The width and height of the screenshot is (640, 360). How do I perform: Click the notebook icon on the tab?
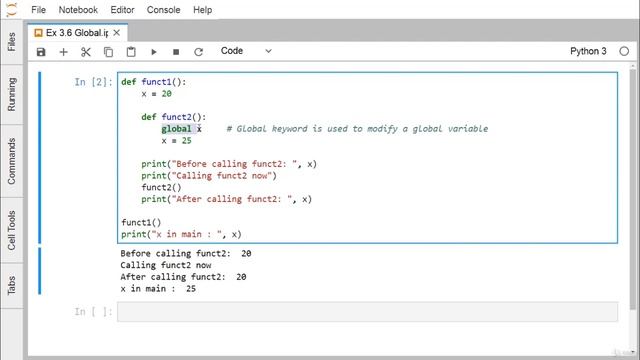(38, 33)
